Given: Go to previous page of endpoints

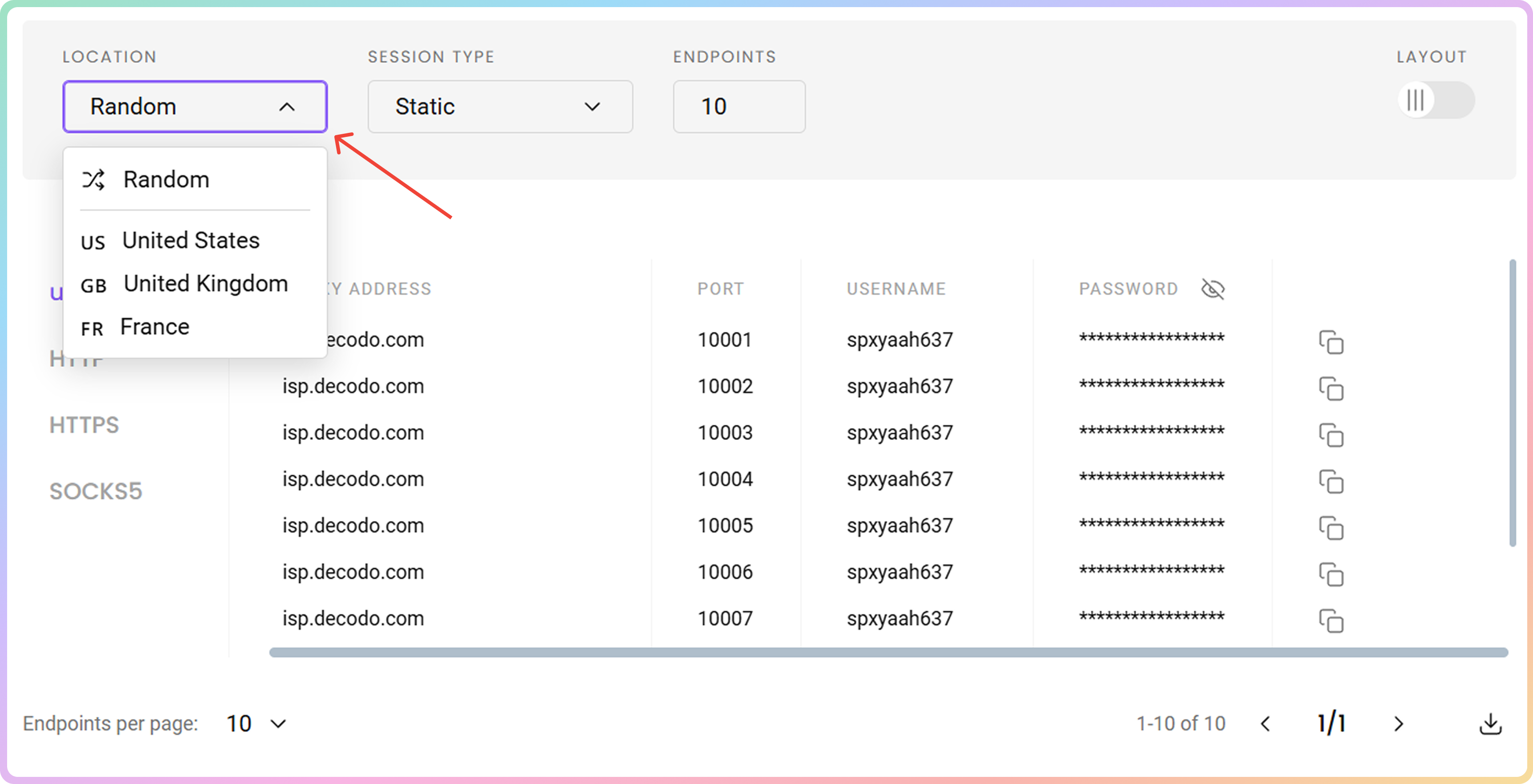Looking at the screenshot, I should click(x=1266, y=724).
